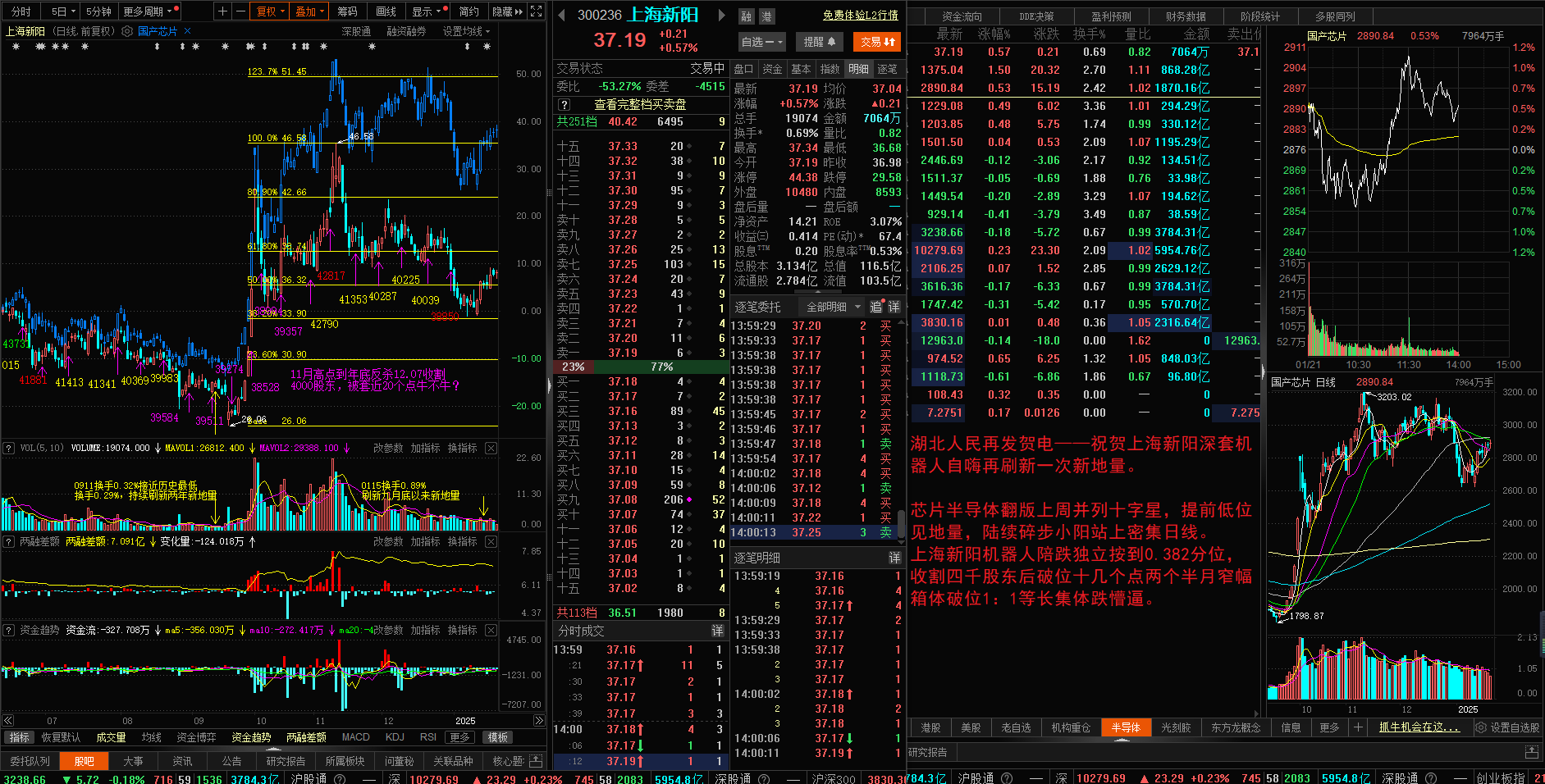Zoom in the K-line chart with plus button
Viewport: 1545px width, 784px height.
click(222, 11)
